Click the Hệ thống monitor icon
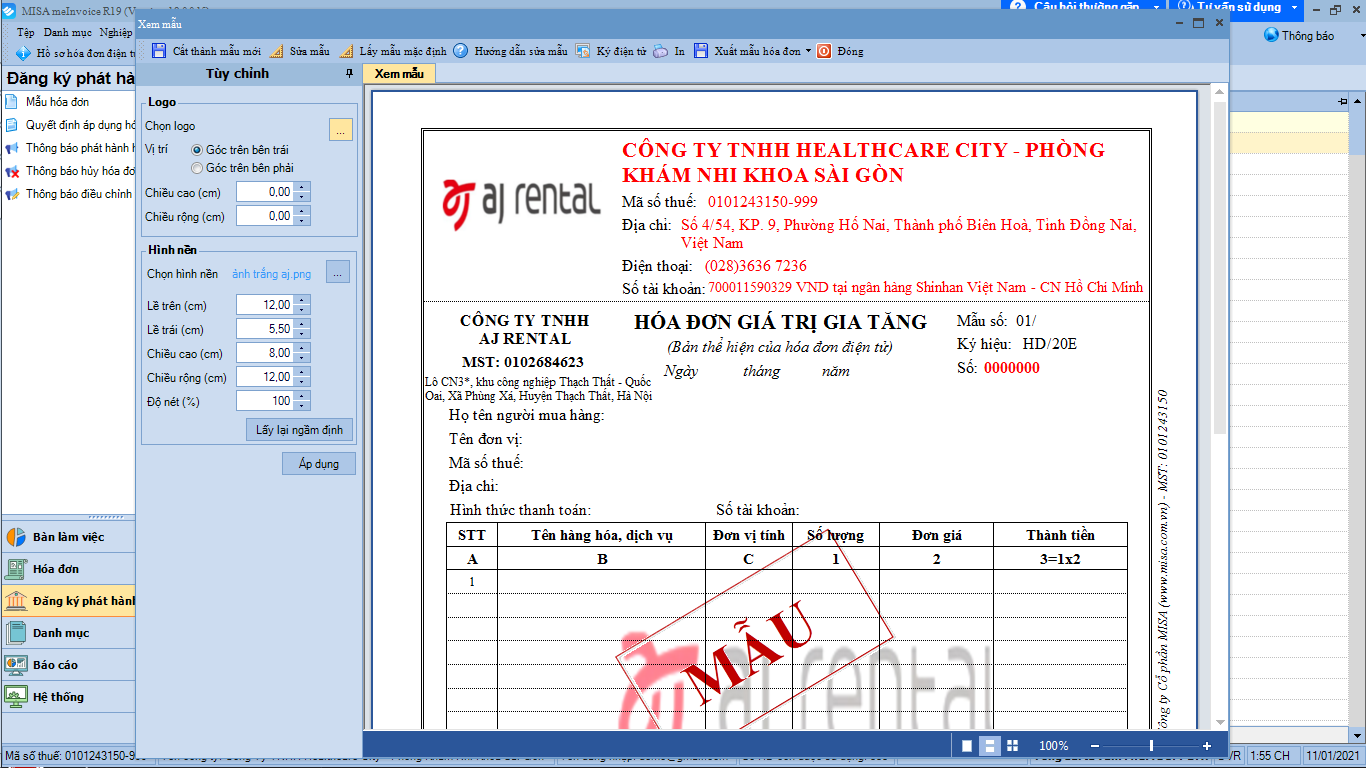Image resolution: width=1366 pixels, height=768 pixels. (x=16, y=697)
